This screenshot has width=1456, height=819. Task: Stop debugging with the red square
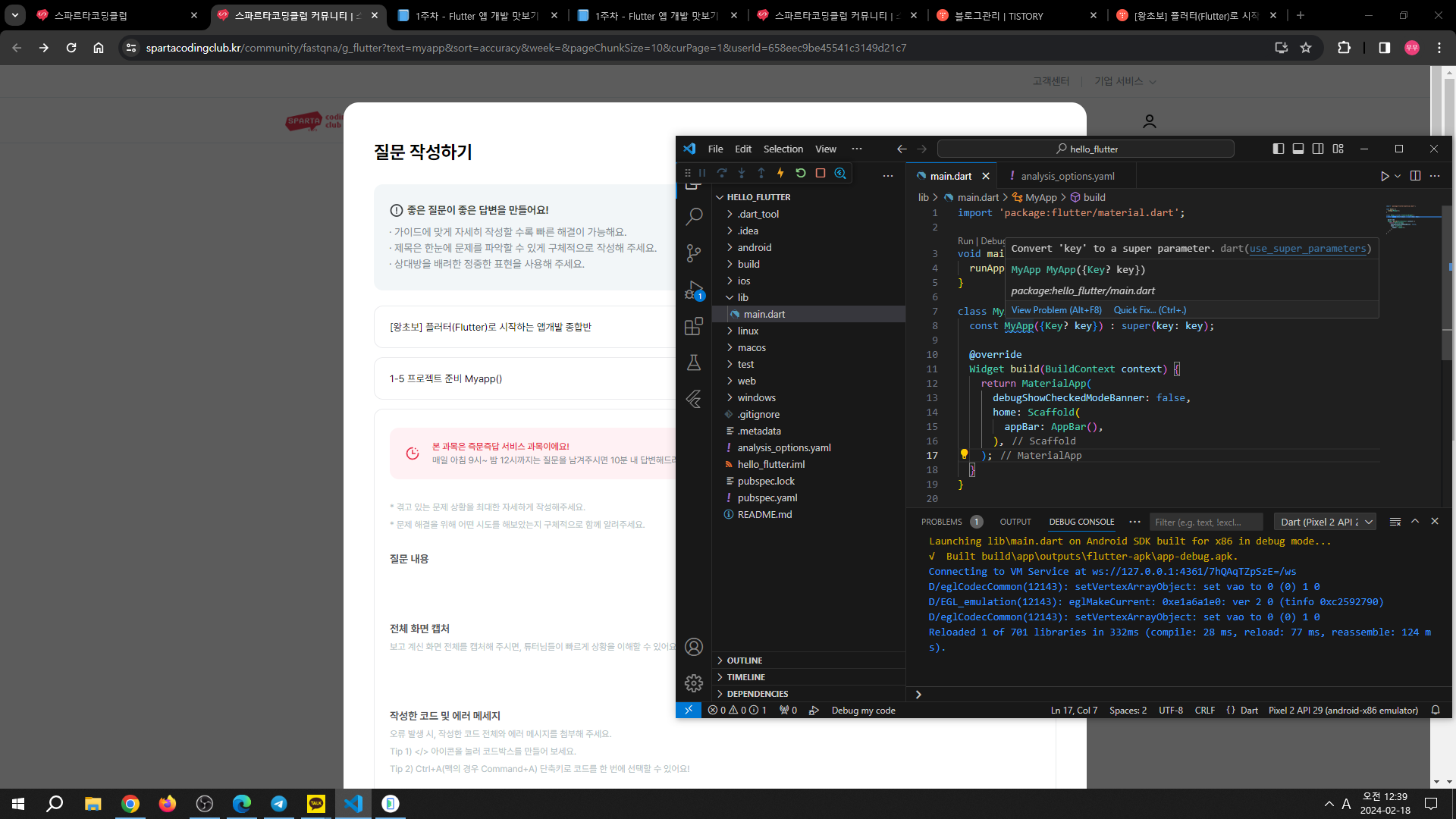click(x=821, y=174)
